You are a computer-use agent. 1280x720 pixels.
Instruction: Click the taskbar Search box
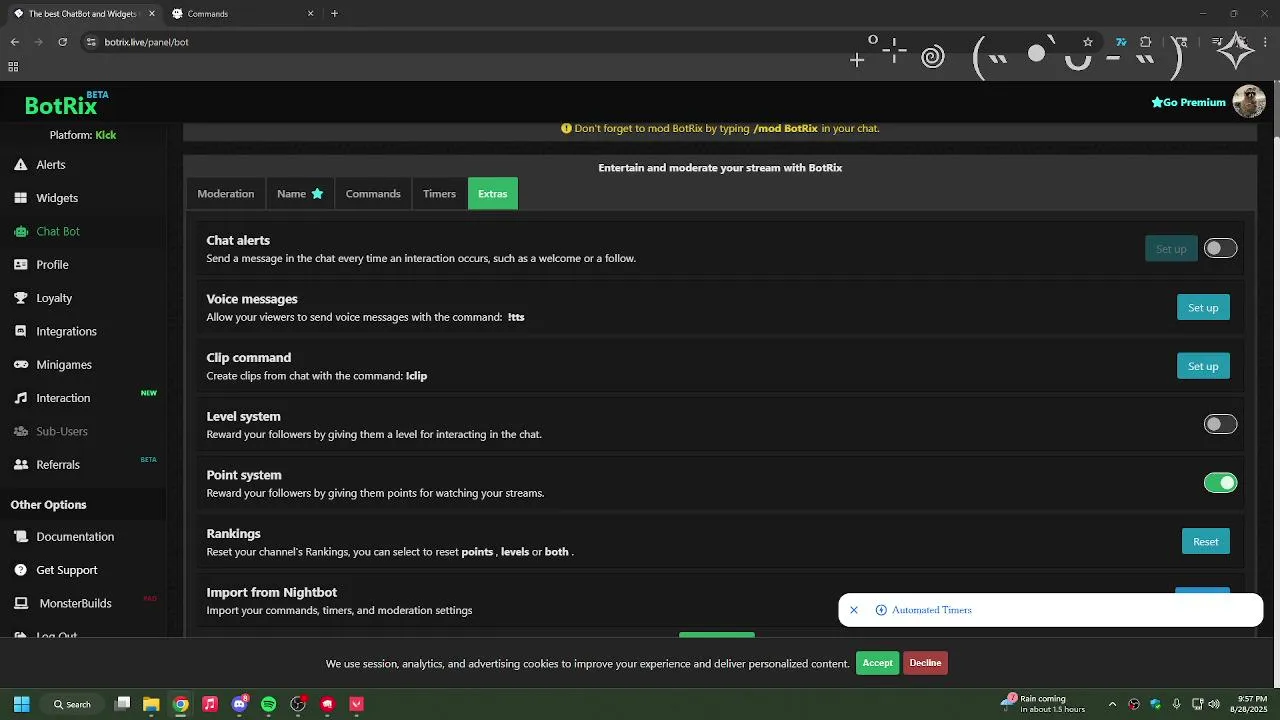pyautogui.click(x=72, y=704)
